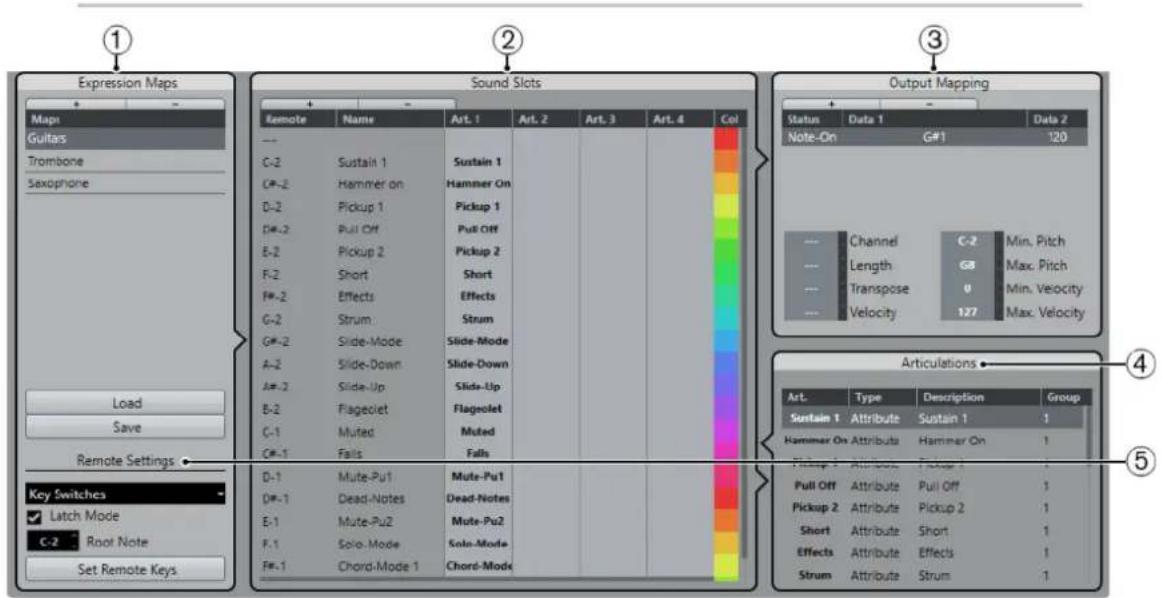Image resolution: width=1162 pixels, height=598 pixels.
Task: Click Description of Pickup 2 articulation
Action: click(x=943, y=508)
